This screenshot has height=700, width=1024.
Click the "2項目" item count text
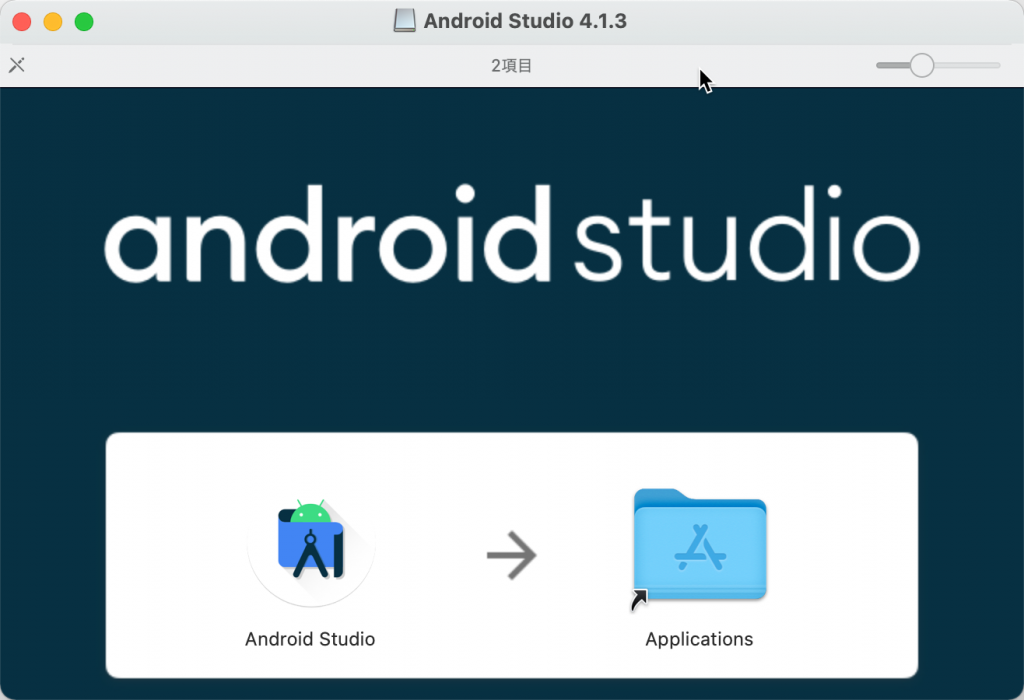[511, 65]
